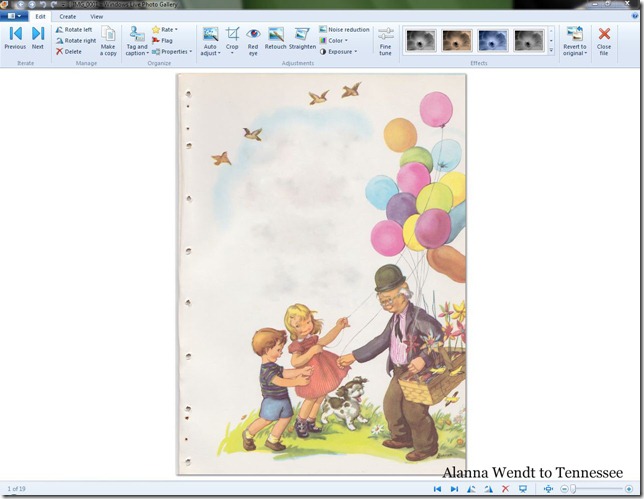Open Revert to original dropdown

pyautogui.click(x=575, y=41)
